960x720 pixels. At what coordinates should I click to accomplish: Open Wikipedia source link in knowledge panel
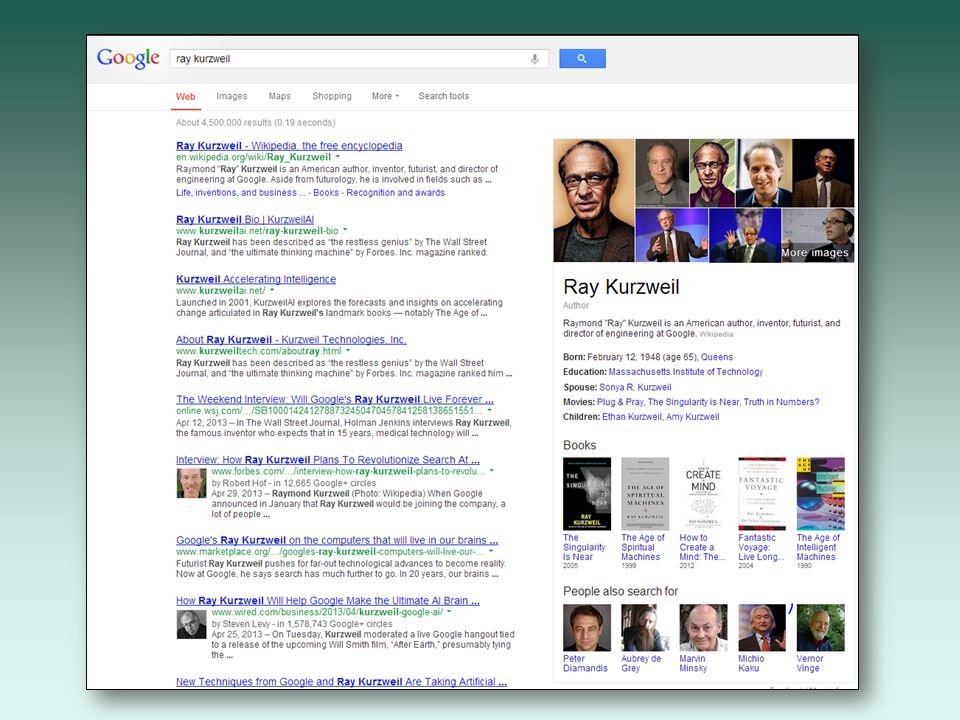tap(716, 334)
